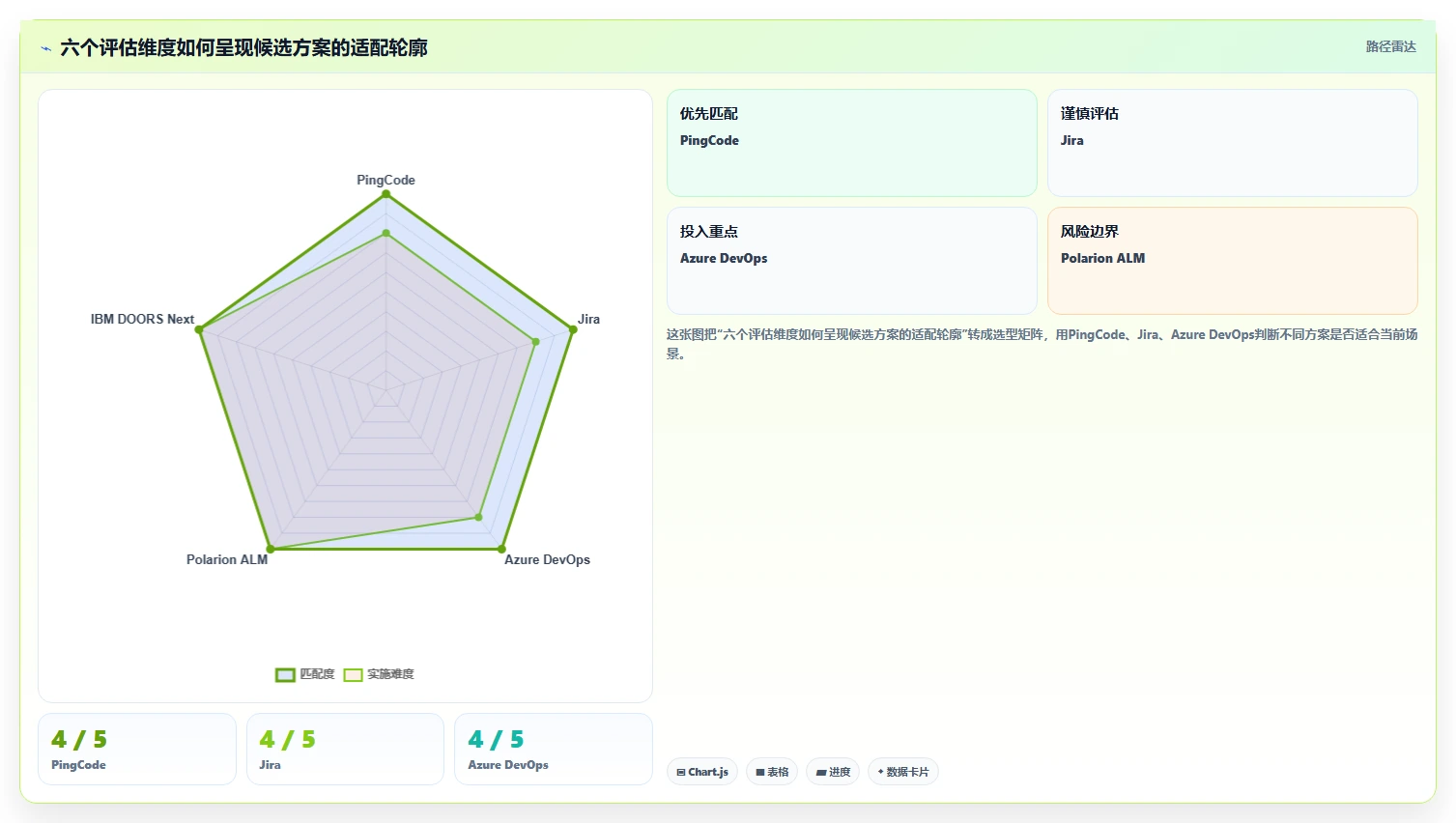Click the outer Azure DevOps data point
1456x823 pixels.
coord(501,549)
